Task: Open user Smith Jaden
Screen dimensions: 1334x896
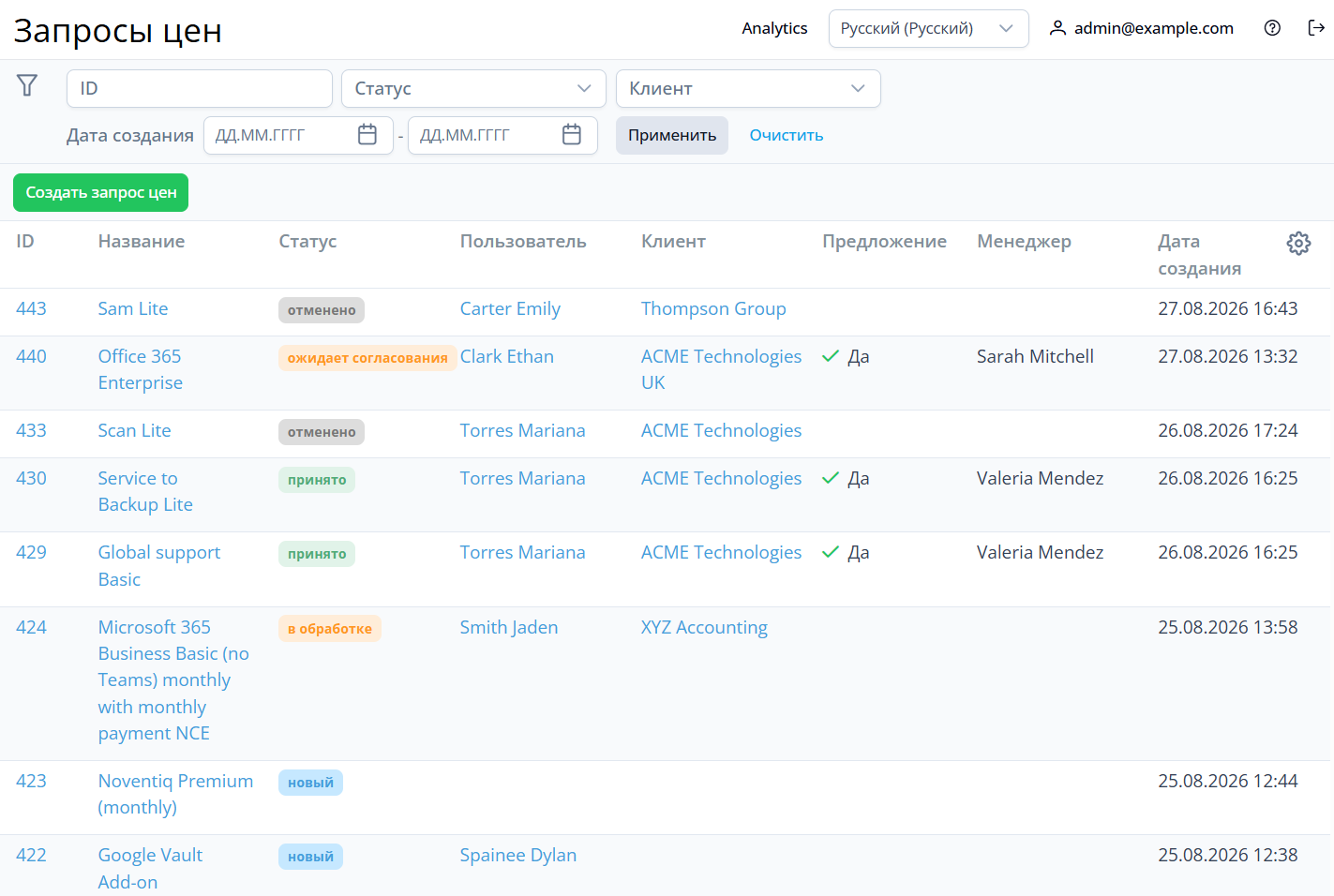Action: point(508,627)
